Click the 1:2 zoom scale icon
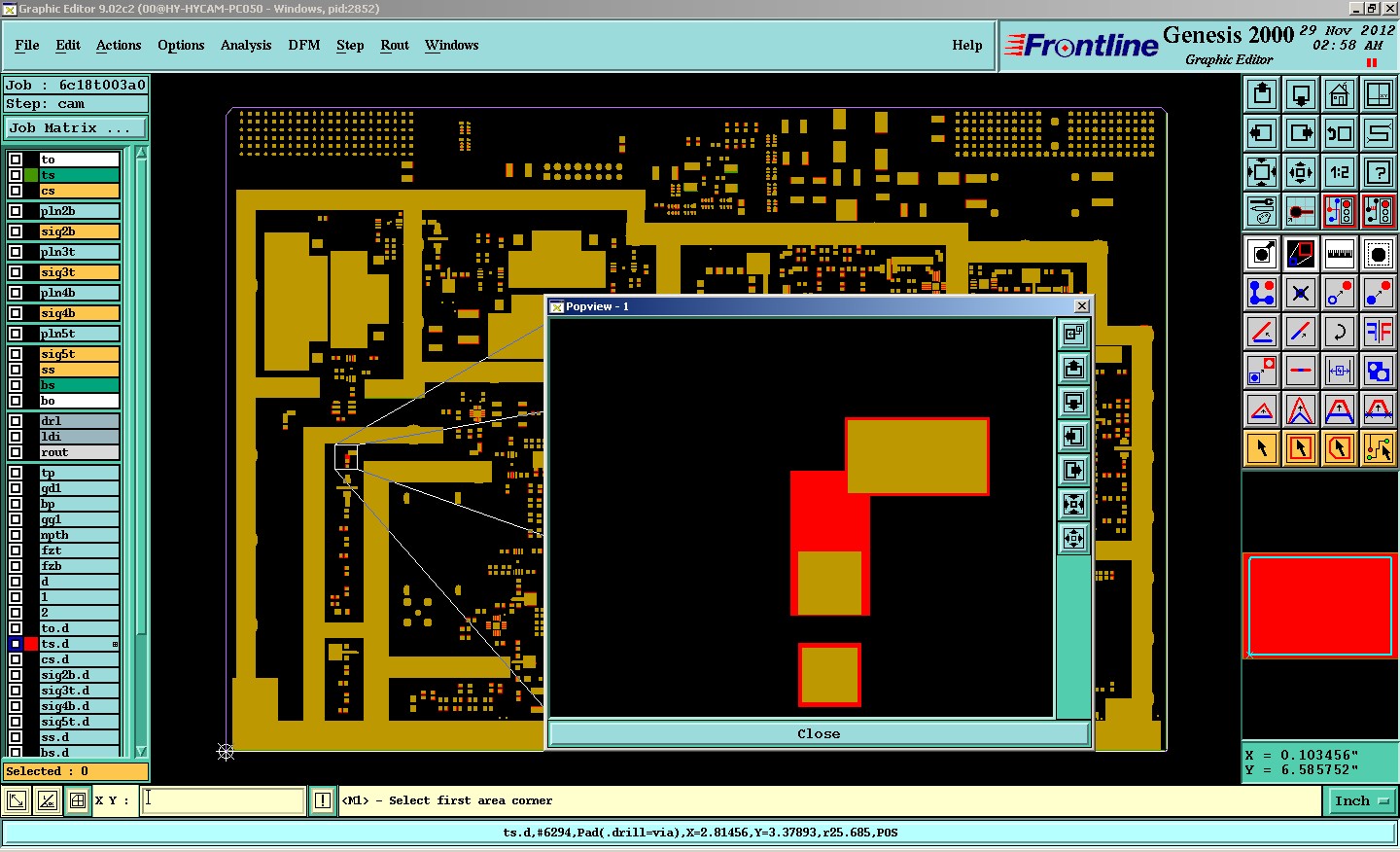 1340,172
